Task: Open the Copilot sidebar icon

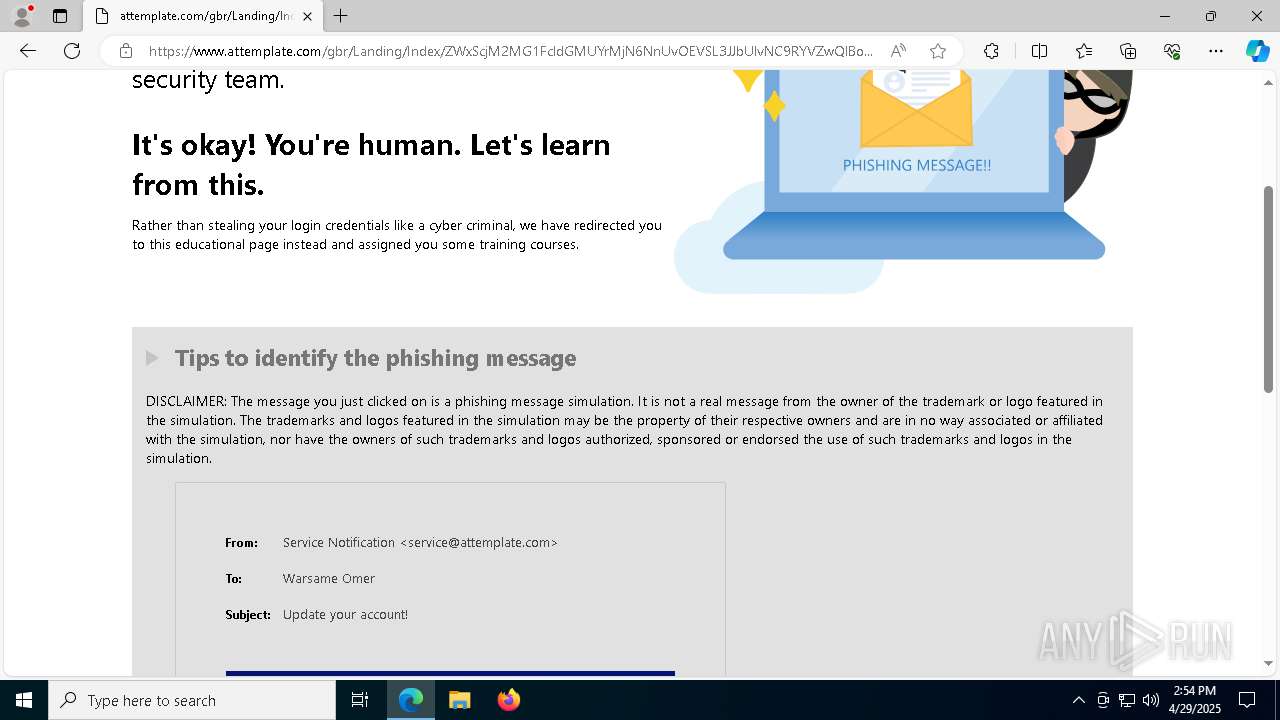Action: [x=1257, y=51]
